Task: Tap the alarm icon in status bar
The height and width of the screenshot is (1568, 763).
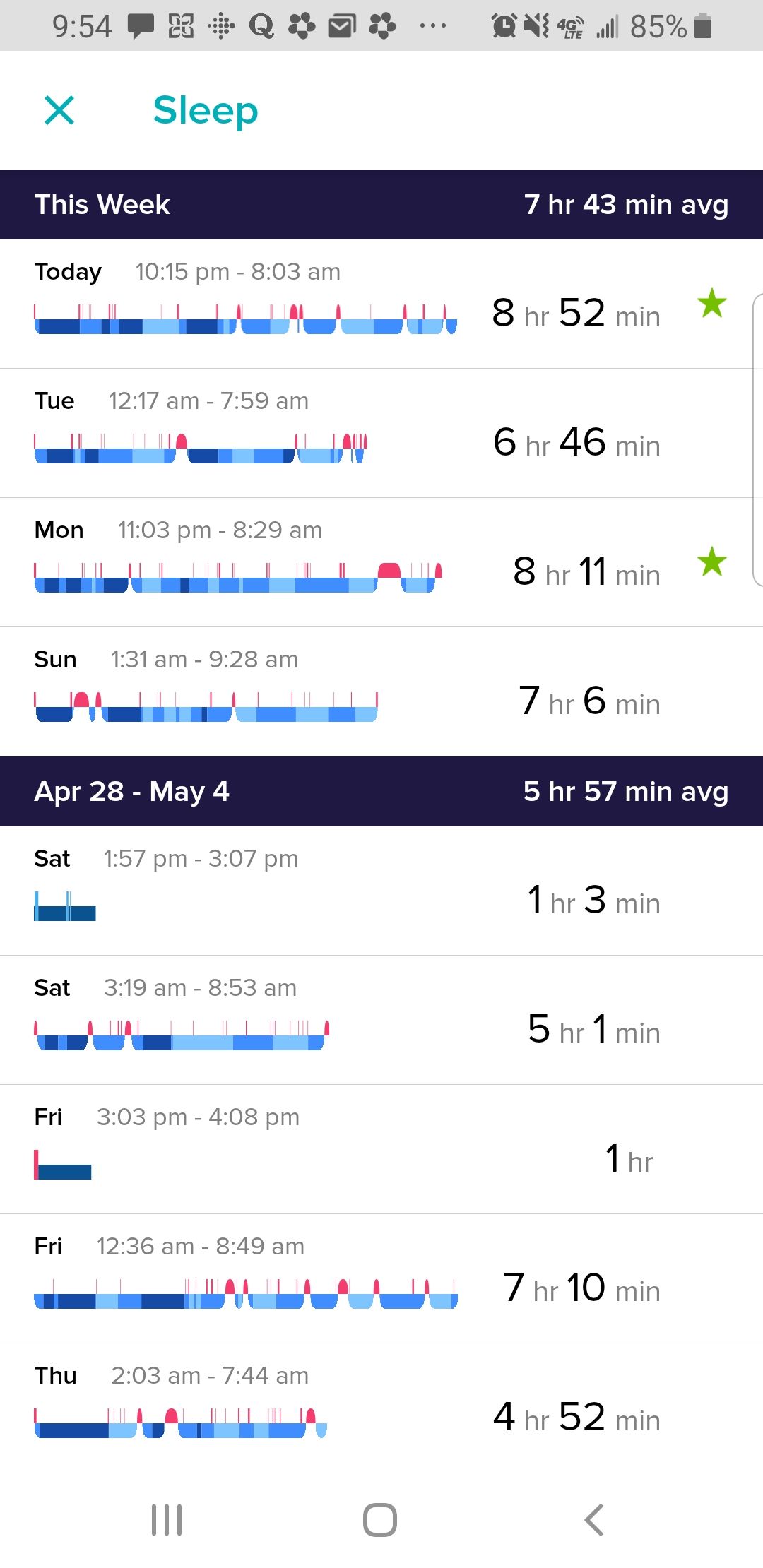Action: pyautogui.click(x=504, y=26)
